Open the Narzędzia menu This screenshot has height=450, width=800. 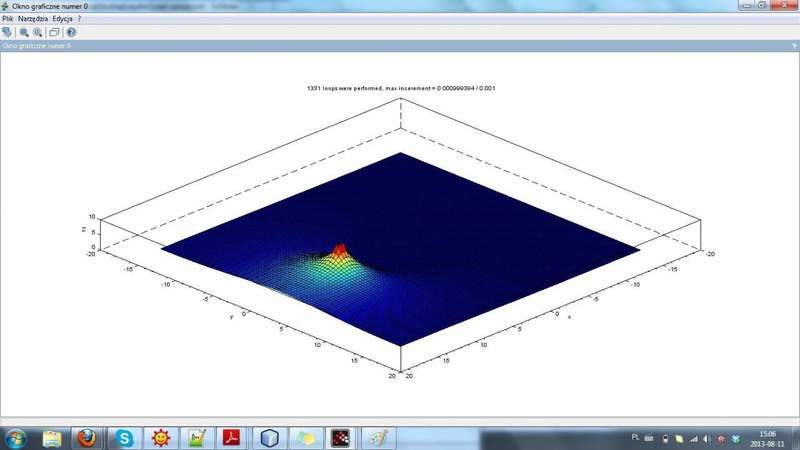click(x=33, y=19)
